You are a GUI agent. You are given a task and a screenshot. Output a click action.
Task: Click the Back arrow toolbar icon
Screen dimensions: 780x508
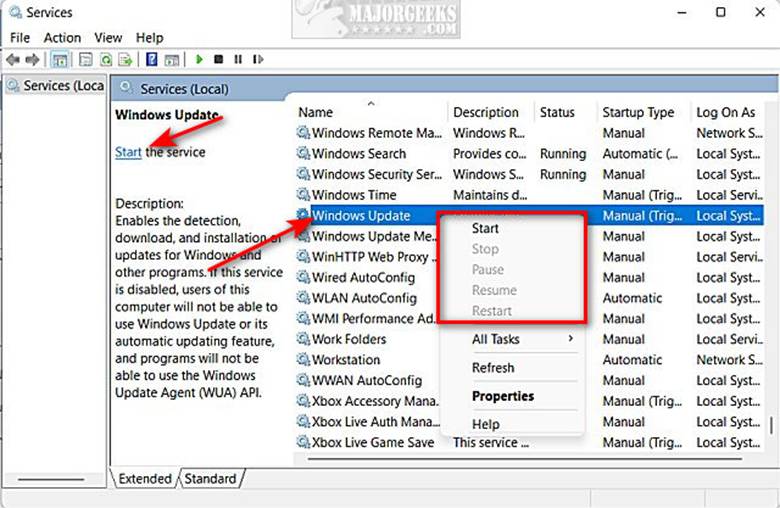(x=13, y=60)
